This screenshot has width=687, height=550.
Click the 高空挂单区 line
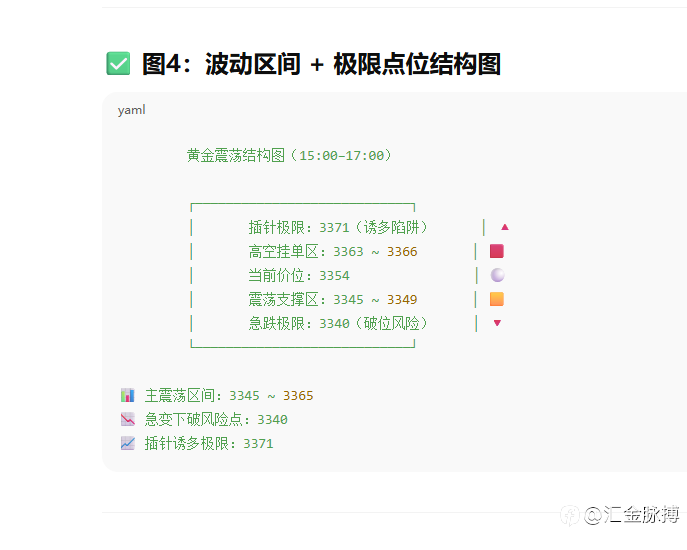[332, 251]
